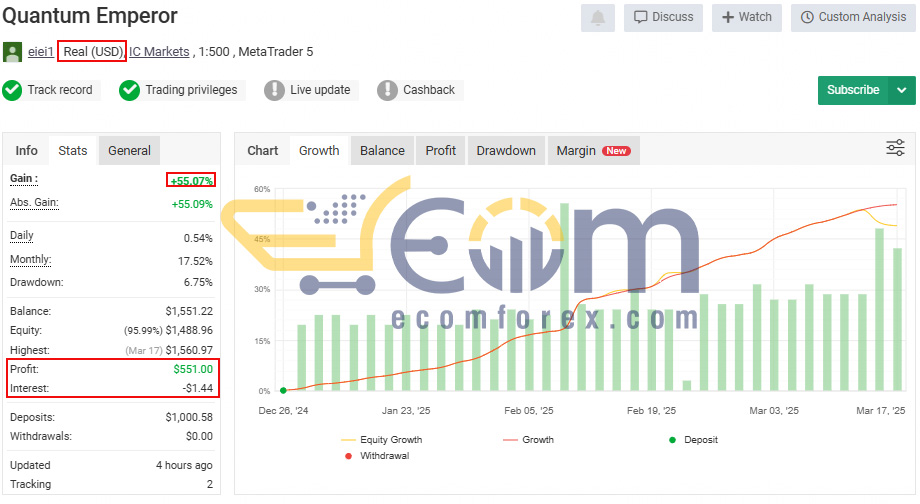This screenshot has width=920, height=504.
Task: Open chart settings sliders icon
Action: tap(895, 148)
